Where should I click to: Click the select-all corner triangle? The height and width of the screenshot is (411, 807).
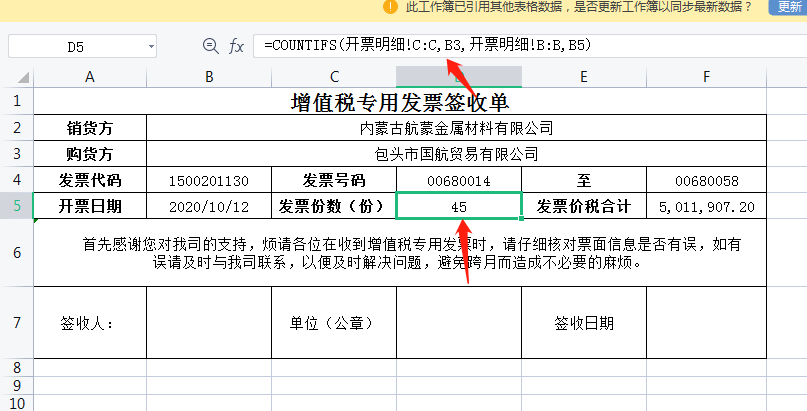pos(24,77)
